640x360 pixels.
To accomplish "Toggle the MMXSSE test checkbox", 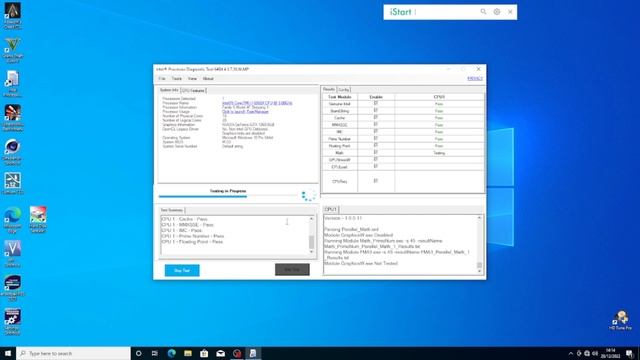I will 376,124.
